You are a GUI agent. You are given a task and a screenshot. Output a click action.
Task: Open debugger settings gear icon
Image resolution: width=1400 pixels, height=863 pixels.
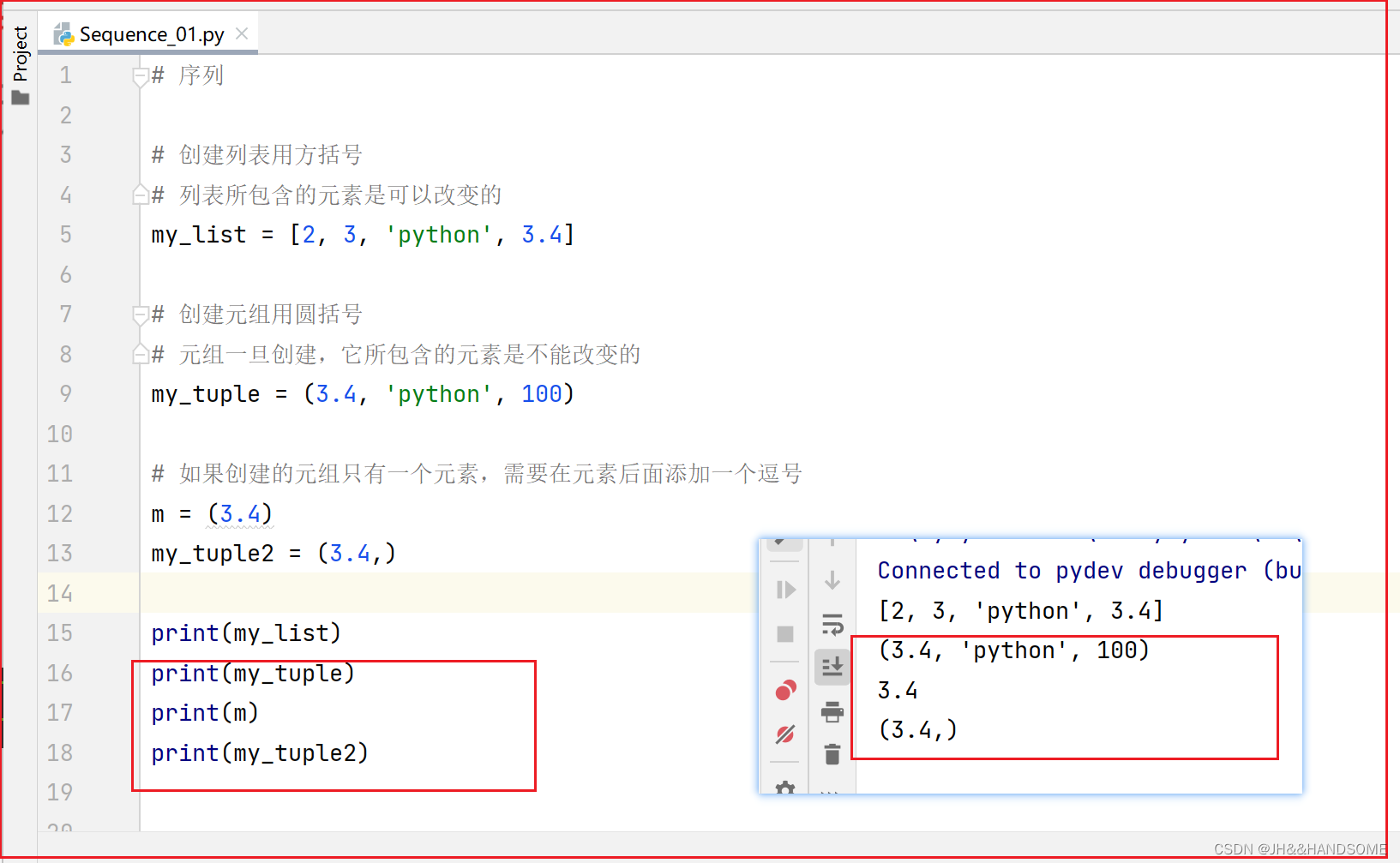coord(784,788)
